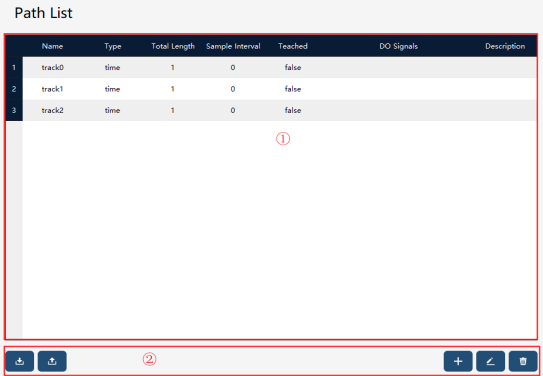543x376 pixels.
Task: Click the Description column header
Action: [505, 46]
